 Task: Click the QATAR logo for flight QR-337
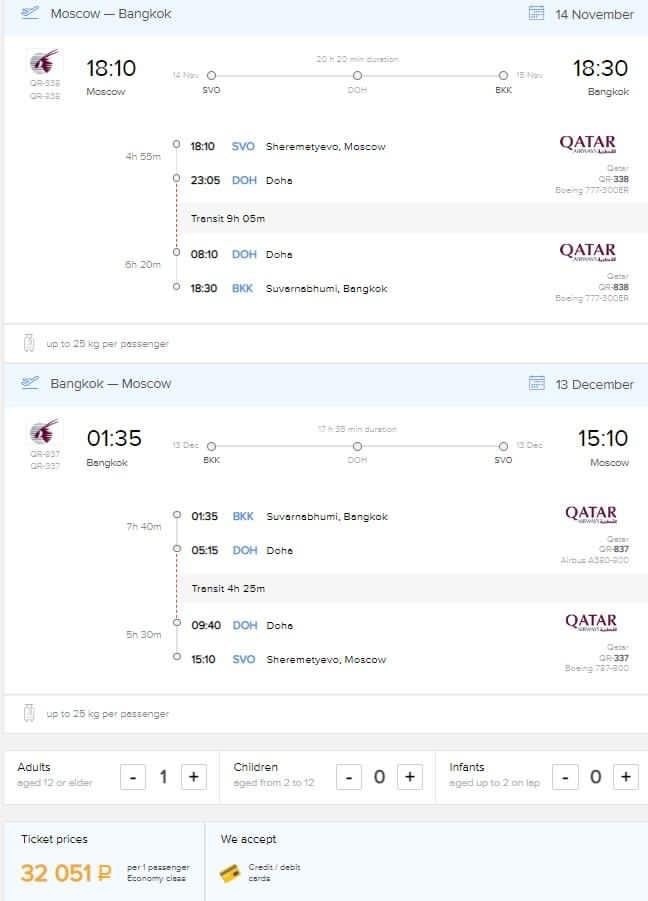[591, 622]
